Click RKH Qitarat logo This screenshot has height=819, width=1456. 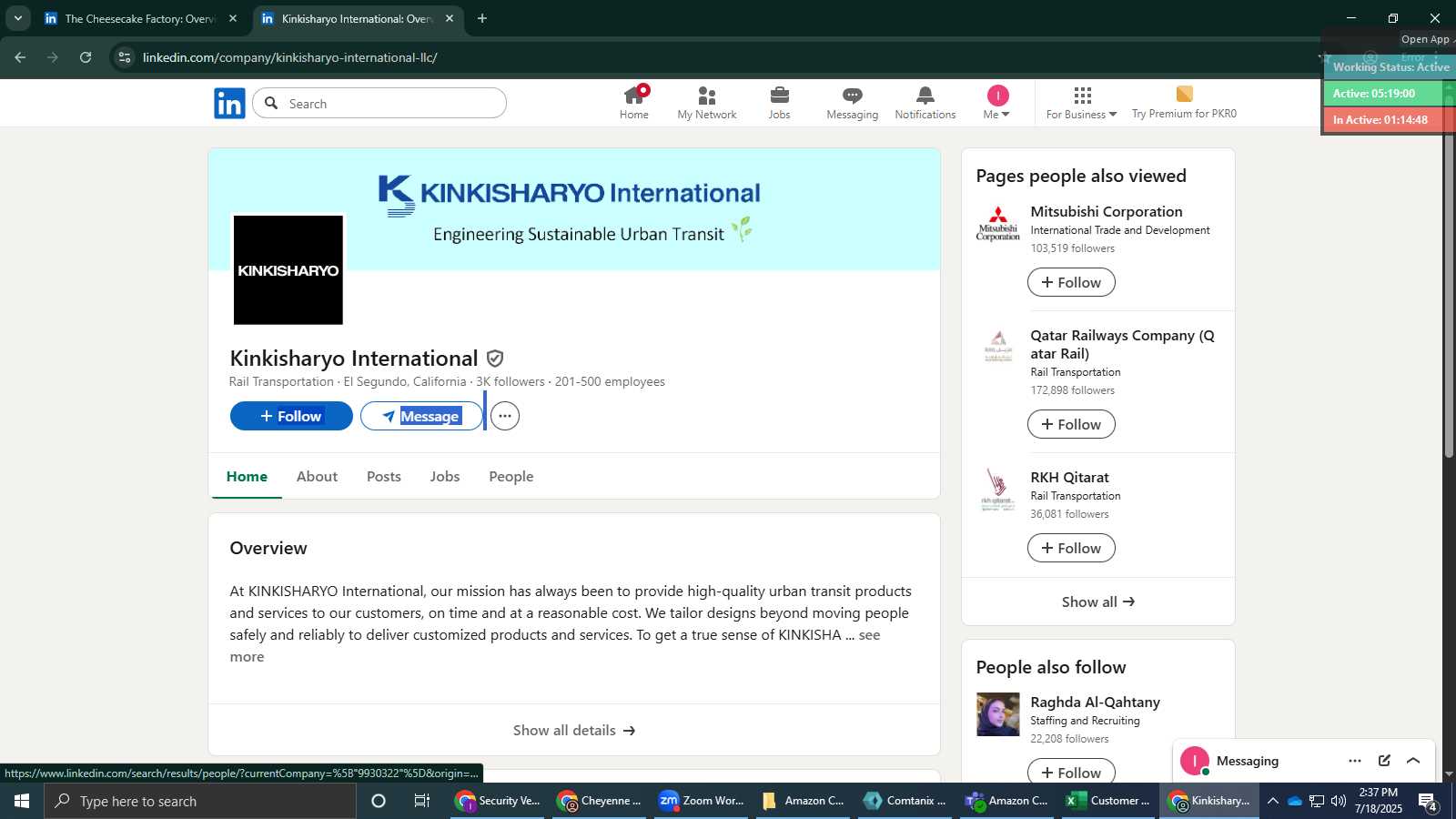998,490
